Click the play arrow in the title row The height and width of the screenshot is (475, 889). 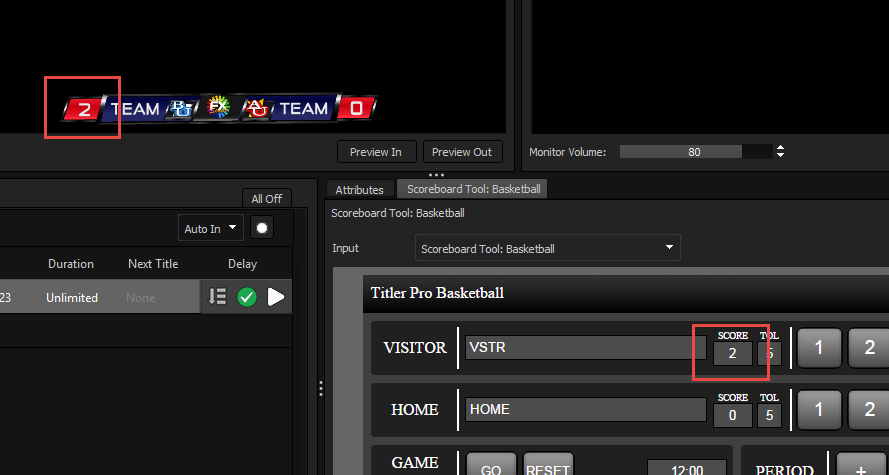click(x=276, y=297)
